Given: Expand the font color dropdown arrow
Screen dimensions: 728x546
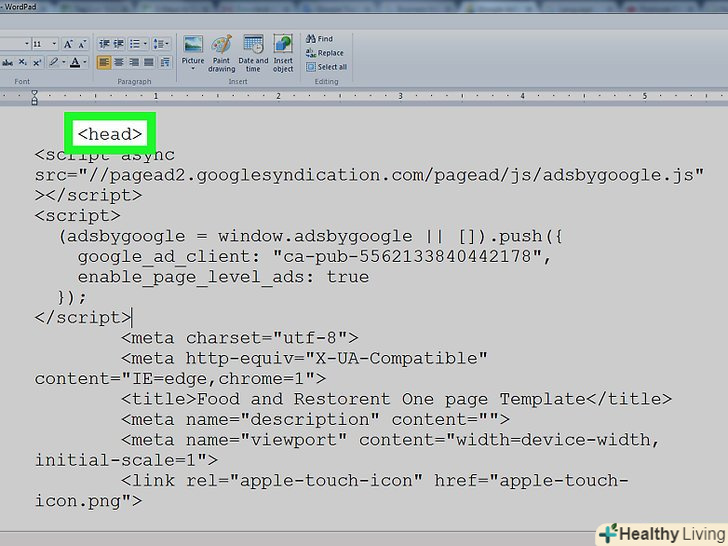Looking at the screenshot, I should click(84, 62).
